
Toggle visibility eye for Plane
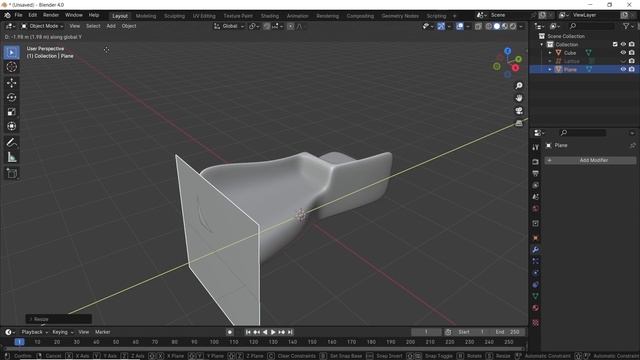[623, 69]
